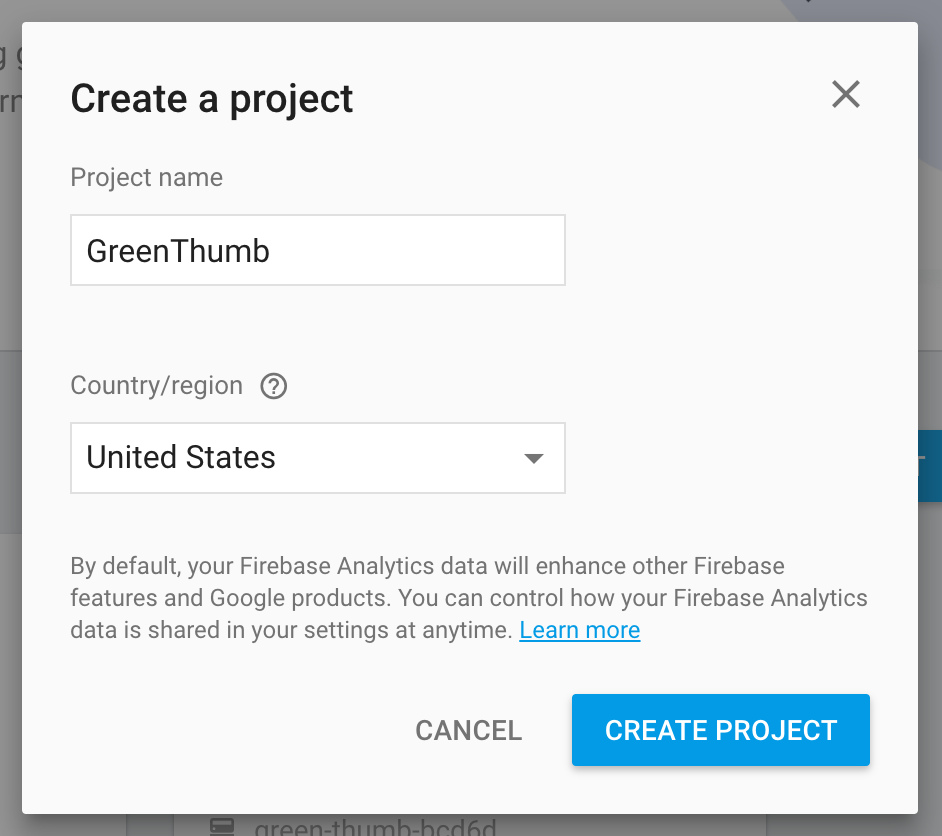Click the Firebase Analytics disclaimer paragraph
The width and height of the screenshot is (942, 836).
coord(468,598)
